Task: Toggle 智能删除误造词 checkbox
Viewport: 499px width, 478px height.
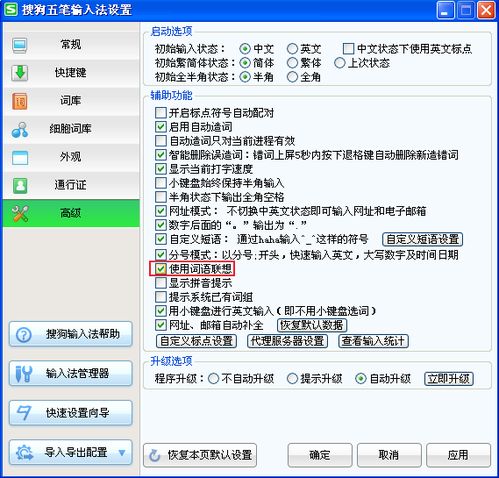Action: (161, 155)
